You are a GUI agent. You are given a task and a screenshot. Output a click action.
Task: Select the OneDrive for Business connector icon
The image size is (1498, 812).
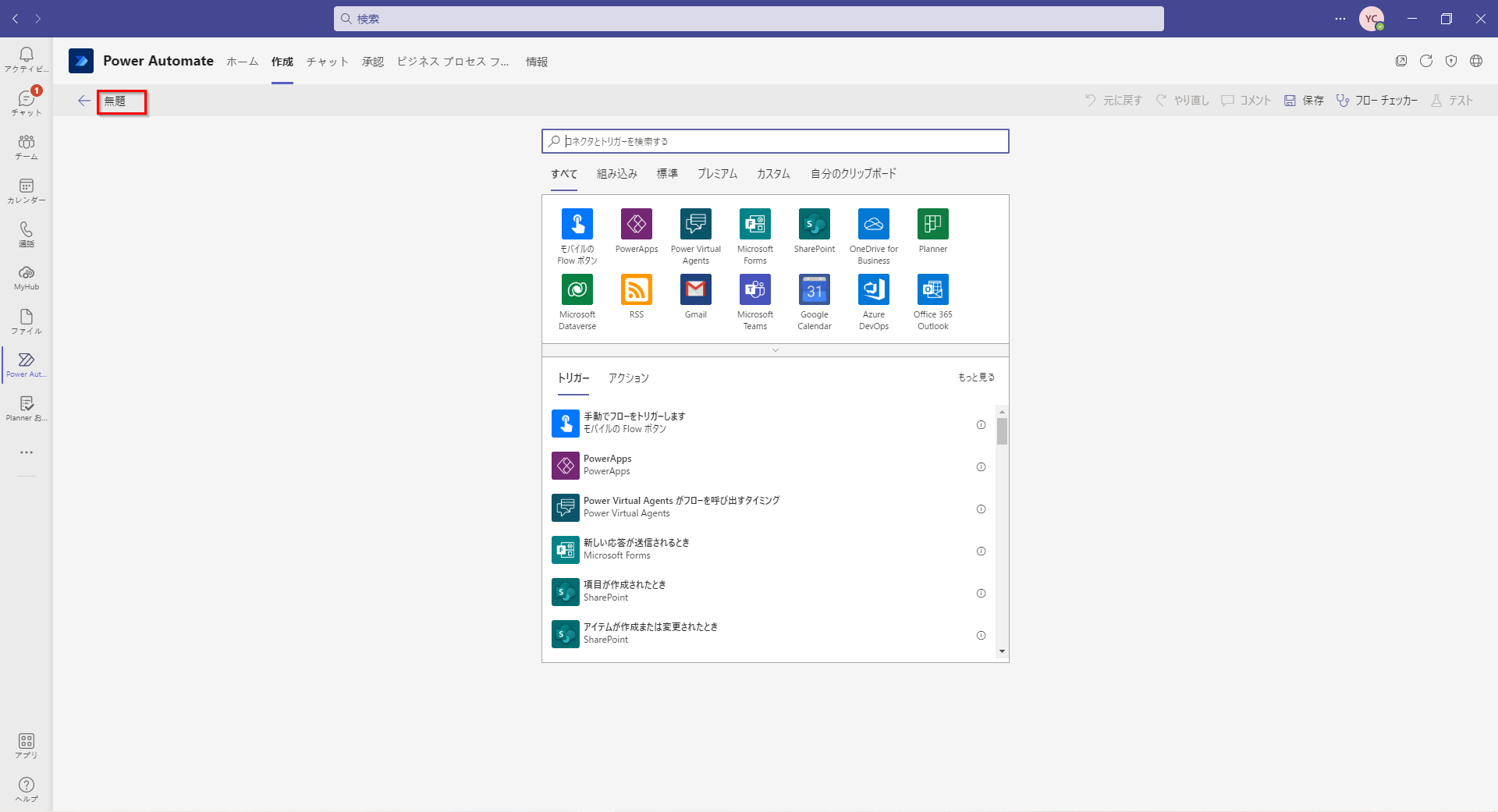click(x=874, y=224)
